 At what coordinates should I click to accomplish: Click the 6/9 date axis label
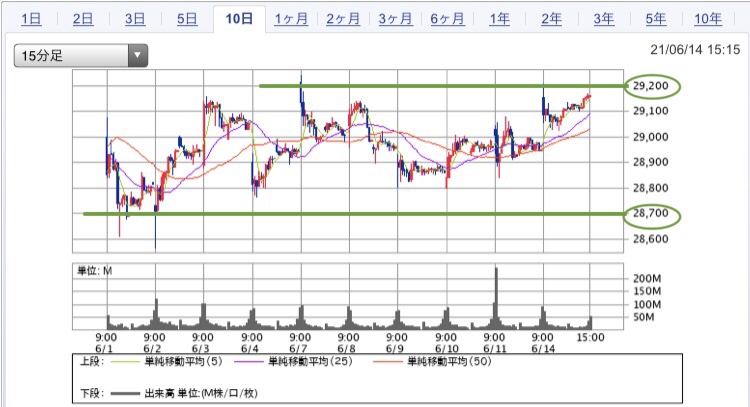(395, 349)
